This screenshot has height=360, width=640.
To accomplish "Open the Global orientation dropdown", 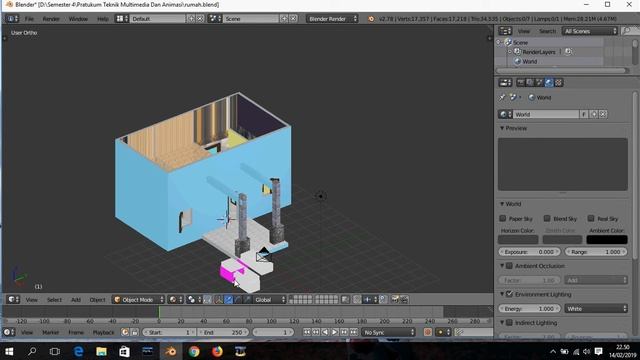I will (x=269, y=300).
